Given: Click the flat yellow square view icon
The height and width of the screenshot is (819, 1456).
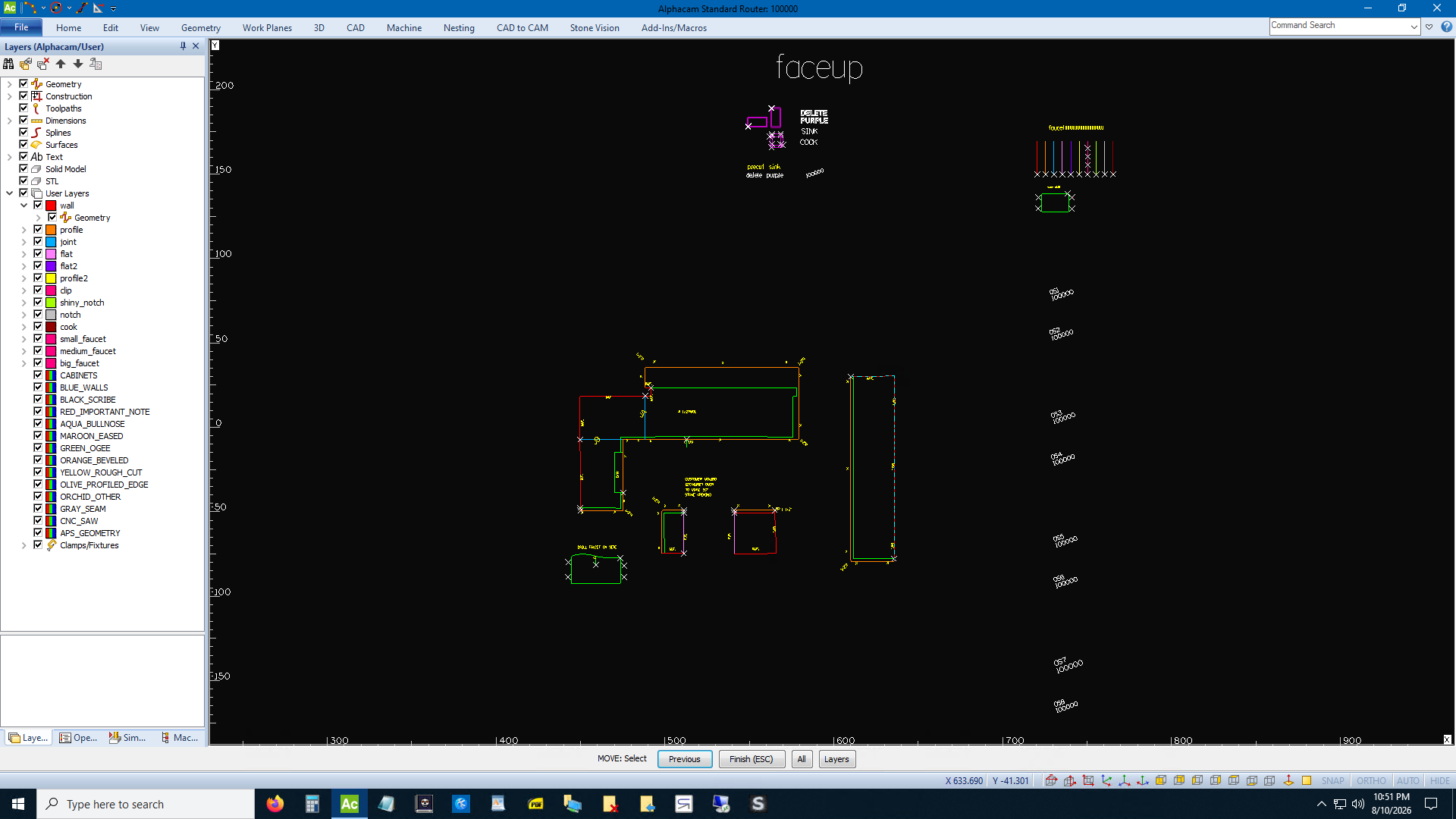Looking at the screenshot, I should pos(1307,780).
